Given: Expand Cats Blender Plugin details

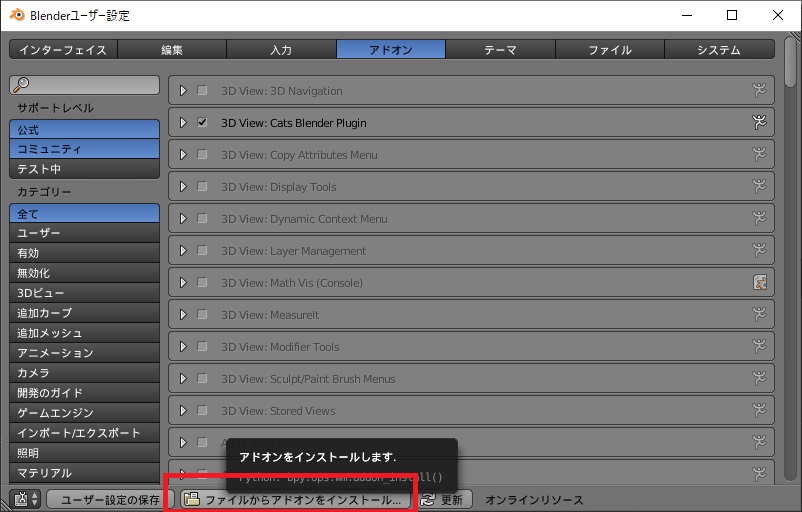Looking at the screenshot, I should [183, 122].
